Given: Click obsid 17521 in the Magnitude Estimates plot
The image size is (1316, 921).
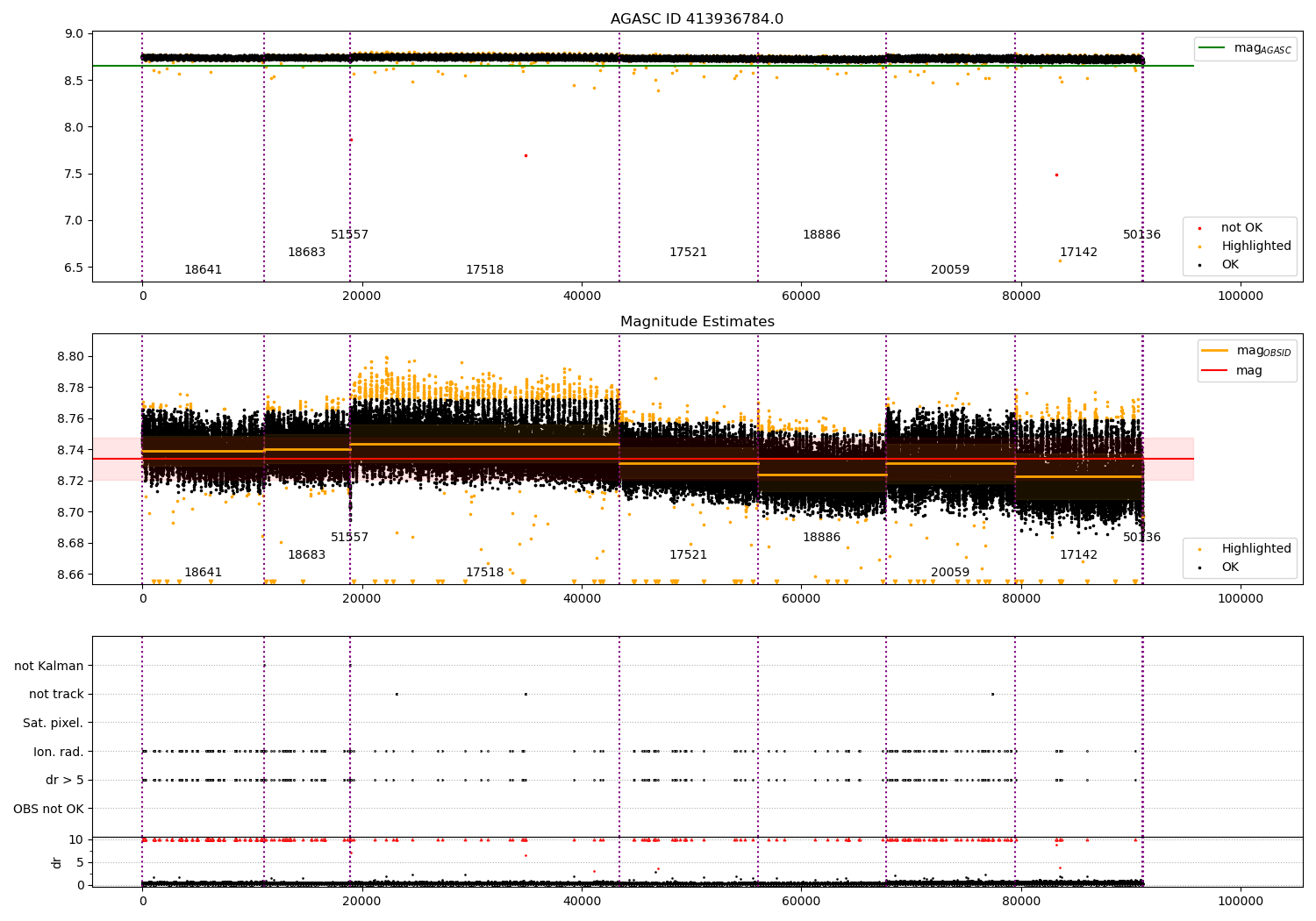Looking at the screenshot, I should pos(688,555).
